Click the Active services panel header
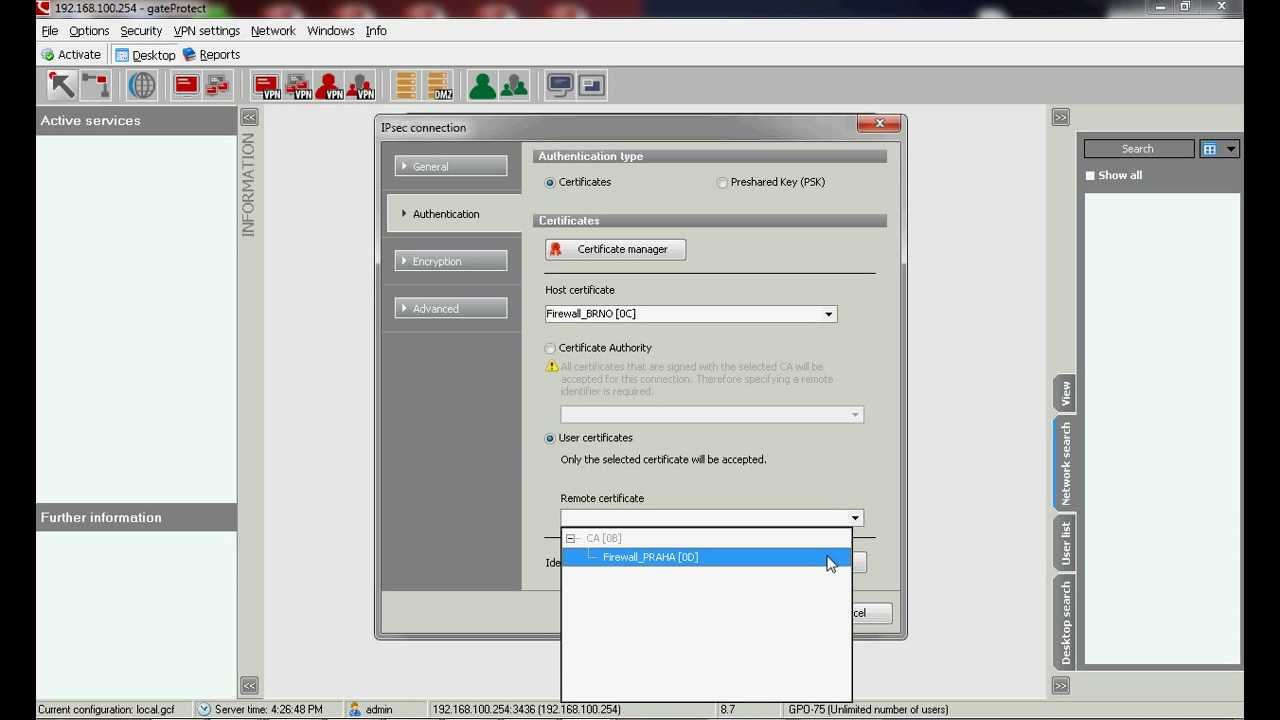The image size is (1280, 720). [x=137, y=120]
